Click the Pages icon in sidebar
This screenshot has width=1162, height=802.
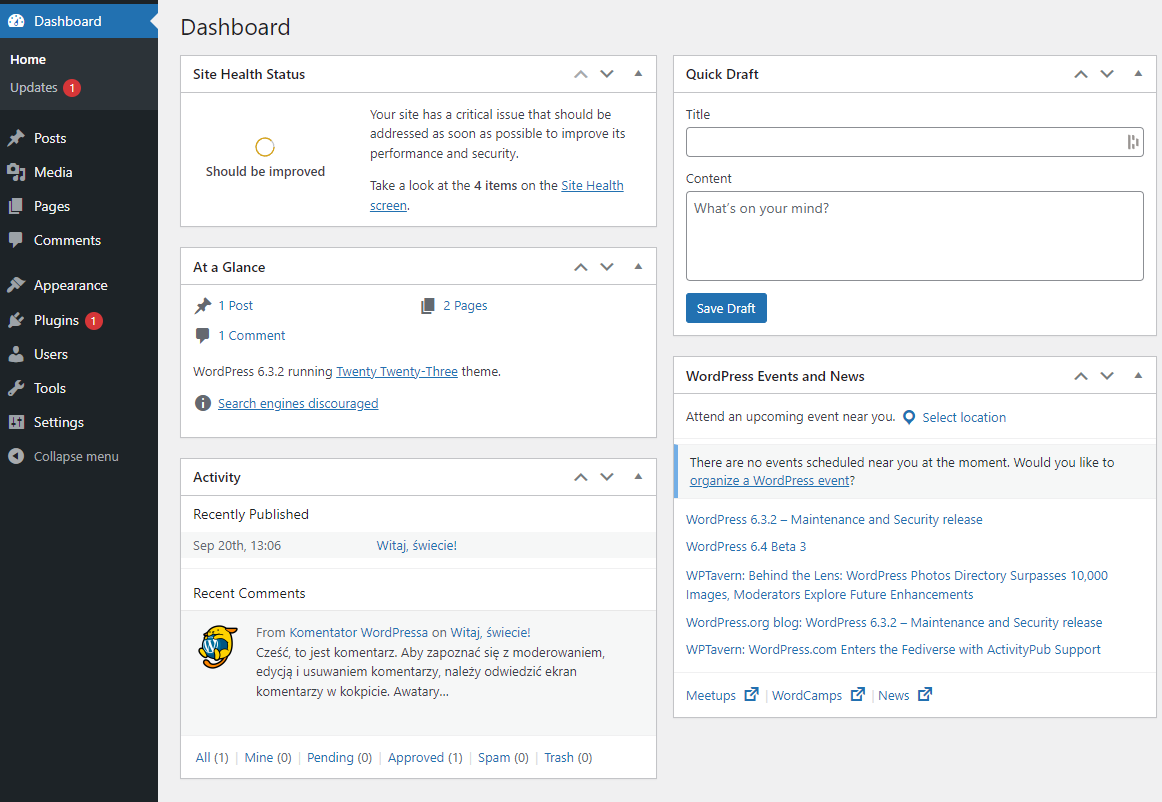tap(16, 206)
